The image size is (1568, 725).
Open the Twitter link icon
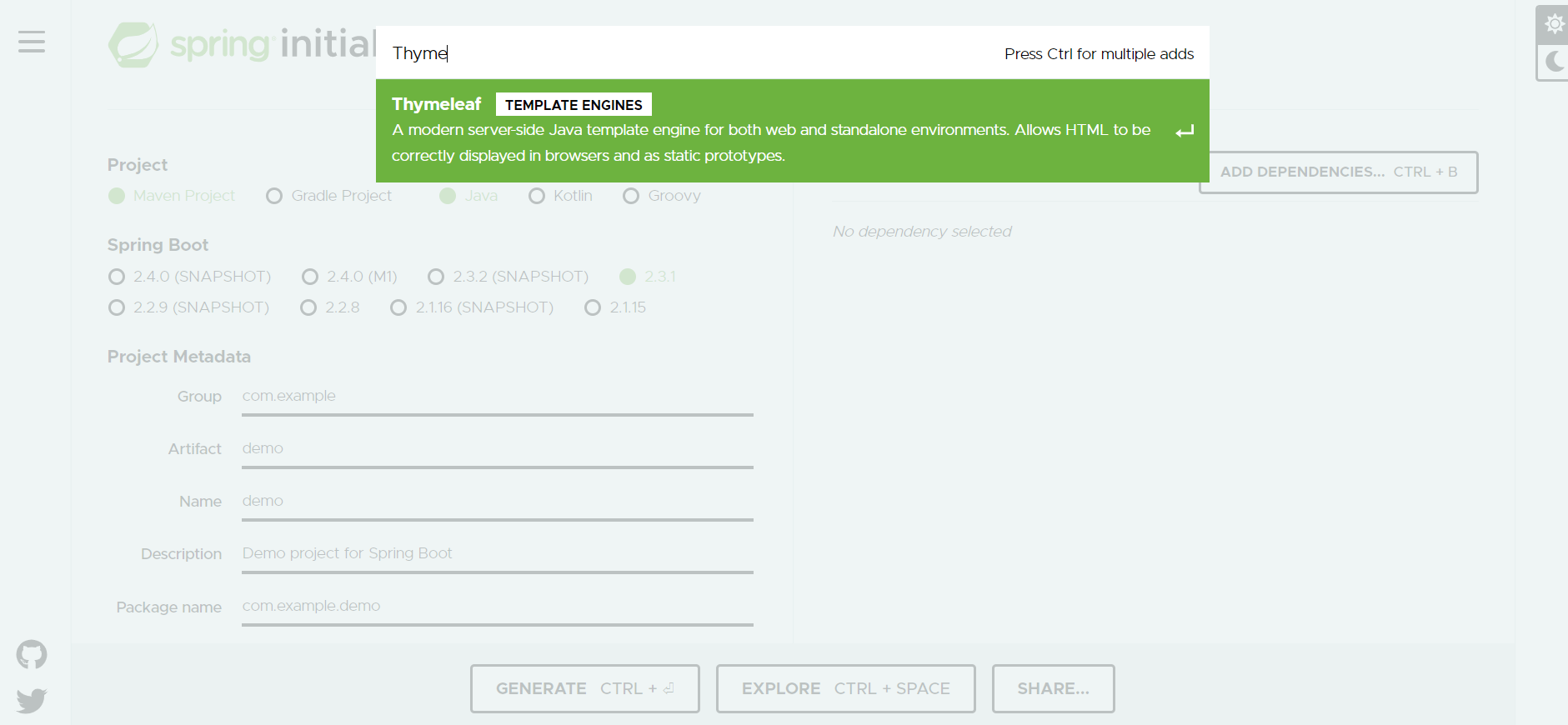tap(32, 701)
